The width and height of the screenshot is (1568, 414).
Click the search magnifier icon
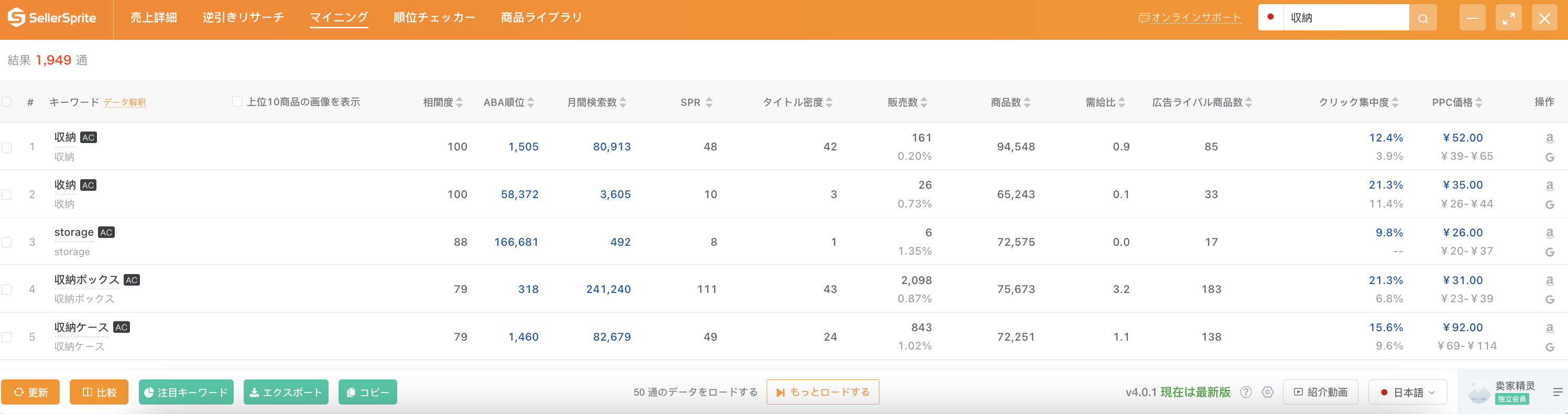click(1422, 18)
